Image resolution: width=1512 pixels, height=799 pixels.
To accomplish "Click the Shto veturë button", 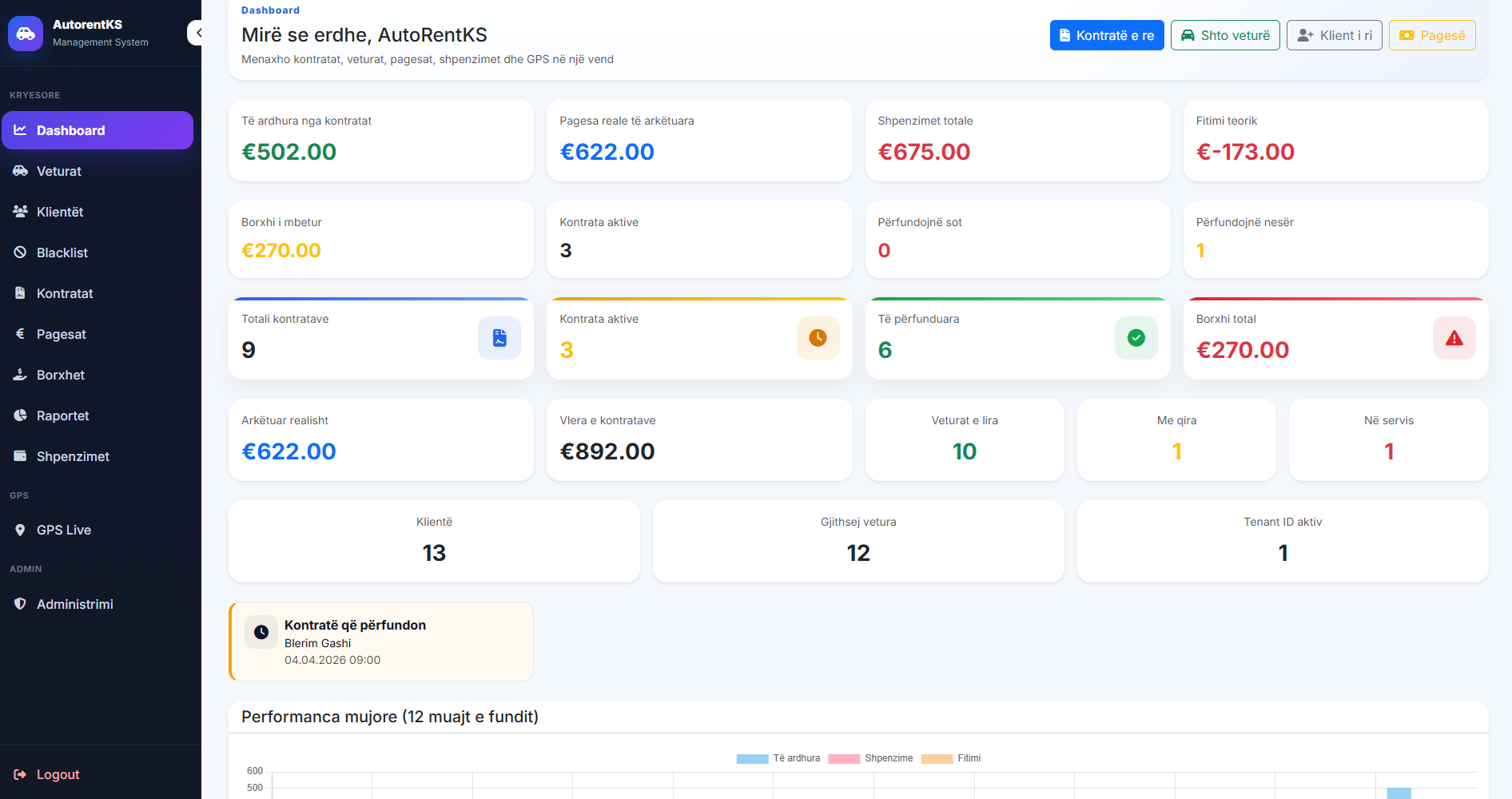I will [1225, 35].
